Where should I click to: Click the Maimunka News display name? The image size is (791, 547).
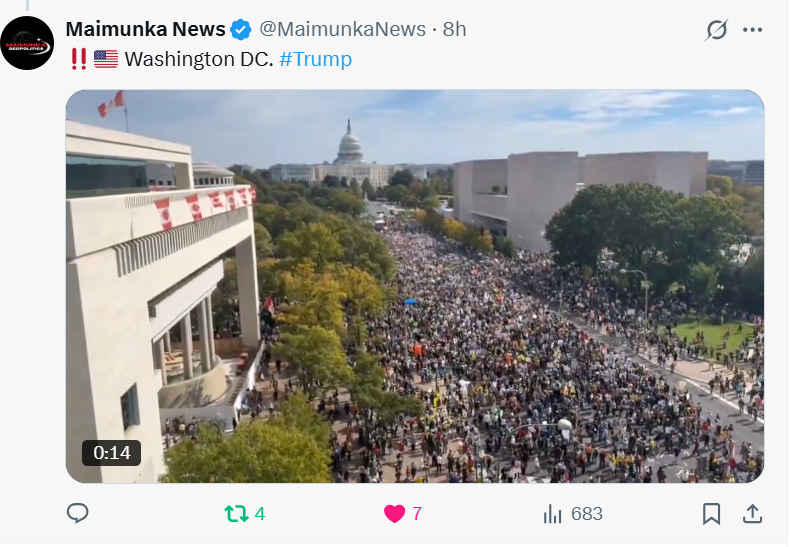[x=145, y=29]
